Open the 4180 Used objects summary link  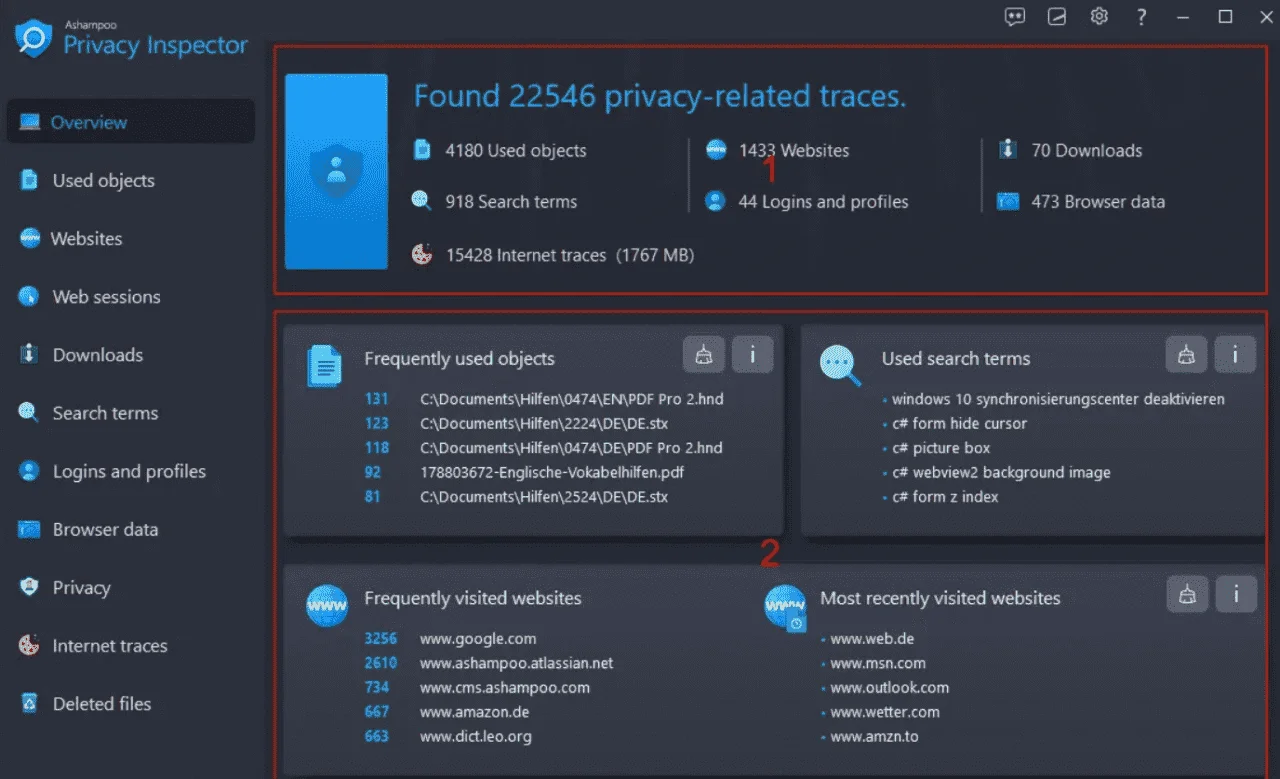(x=516, y=150)
